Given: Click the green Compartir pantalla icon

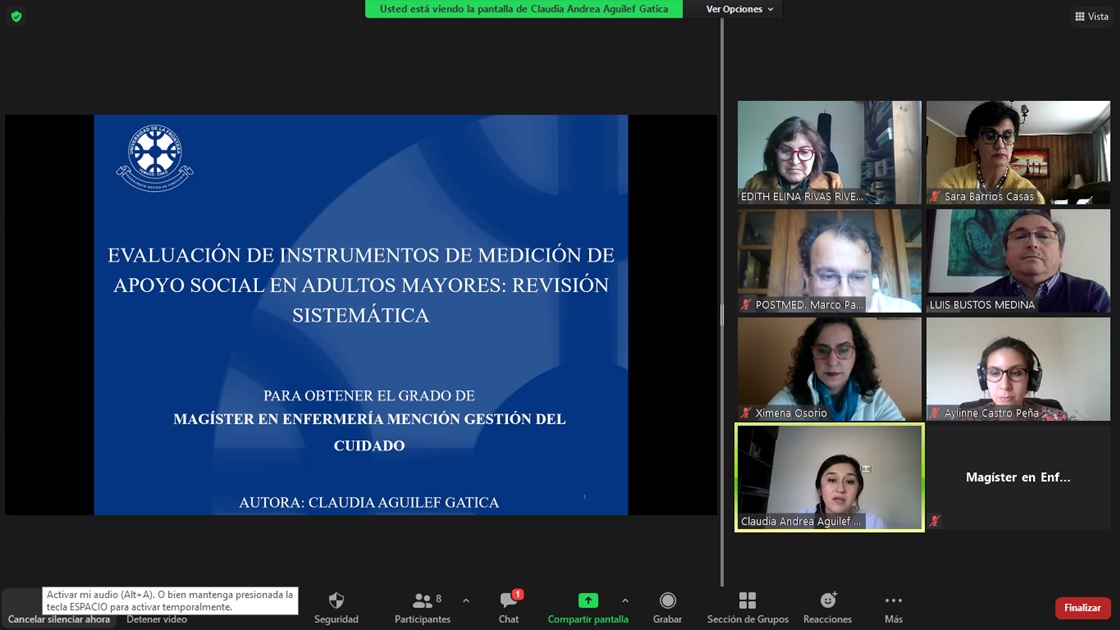Looking at the screenshot, I should pyautogui.click(x=588, y=601).
